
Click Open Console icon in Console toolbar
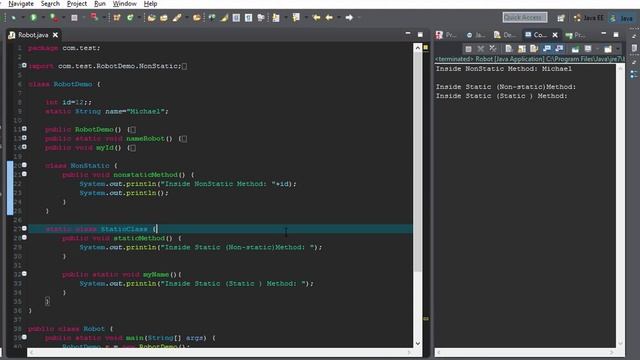click(608, 49)
